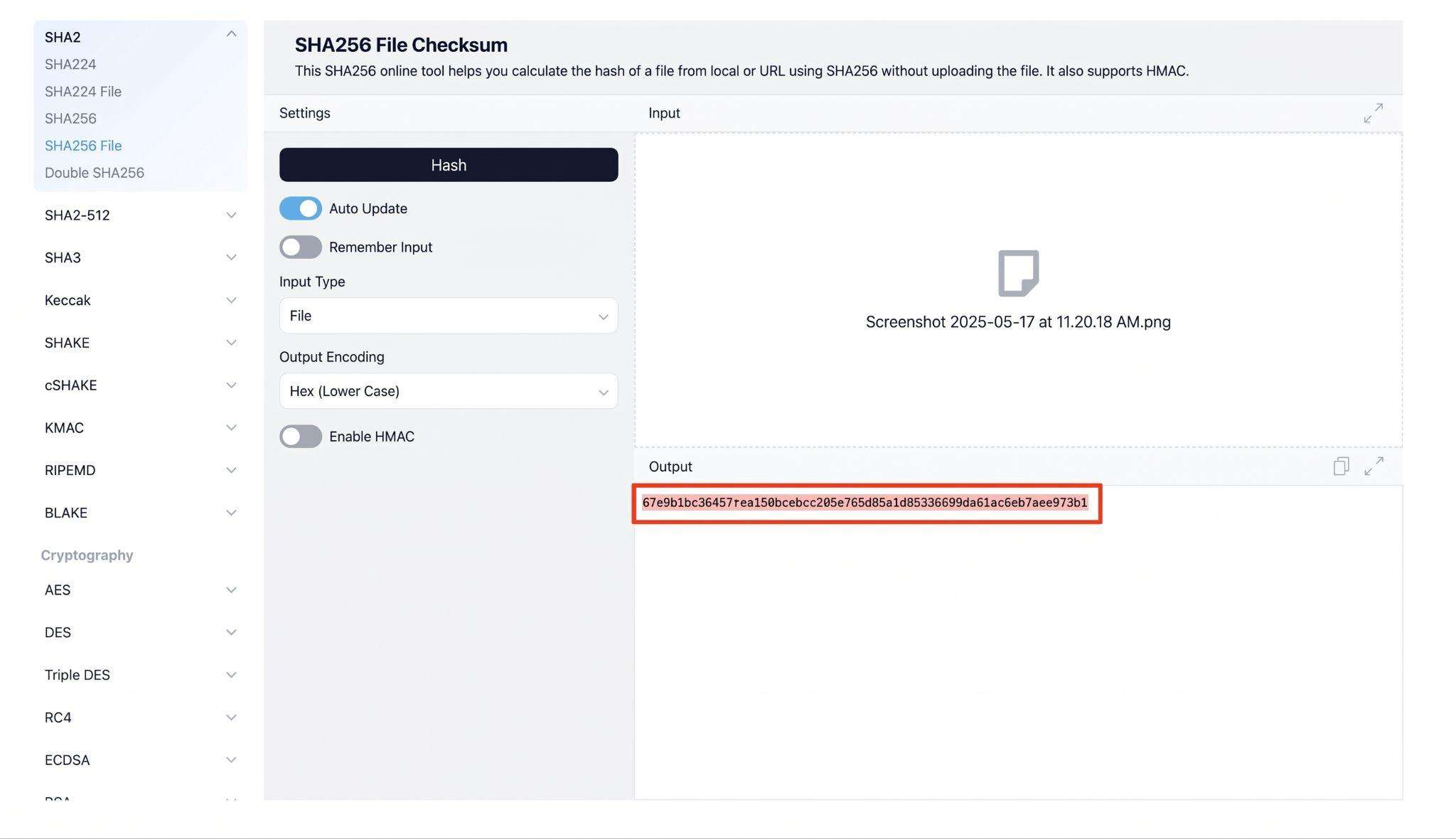Enable the Remember Input switch
Screen dimensions: 1456x839
point(300,247)
